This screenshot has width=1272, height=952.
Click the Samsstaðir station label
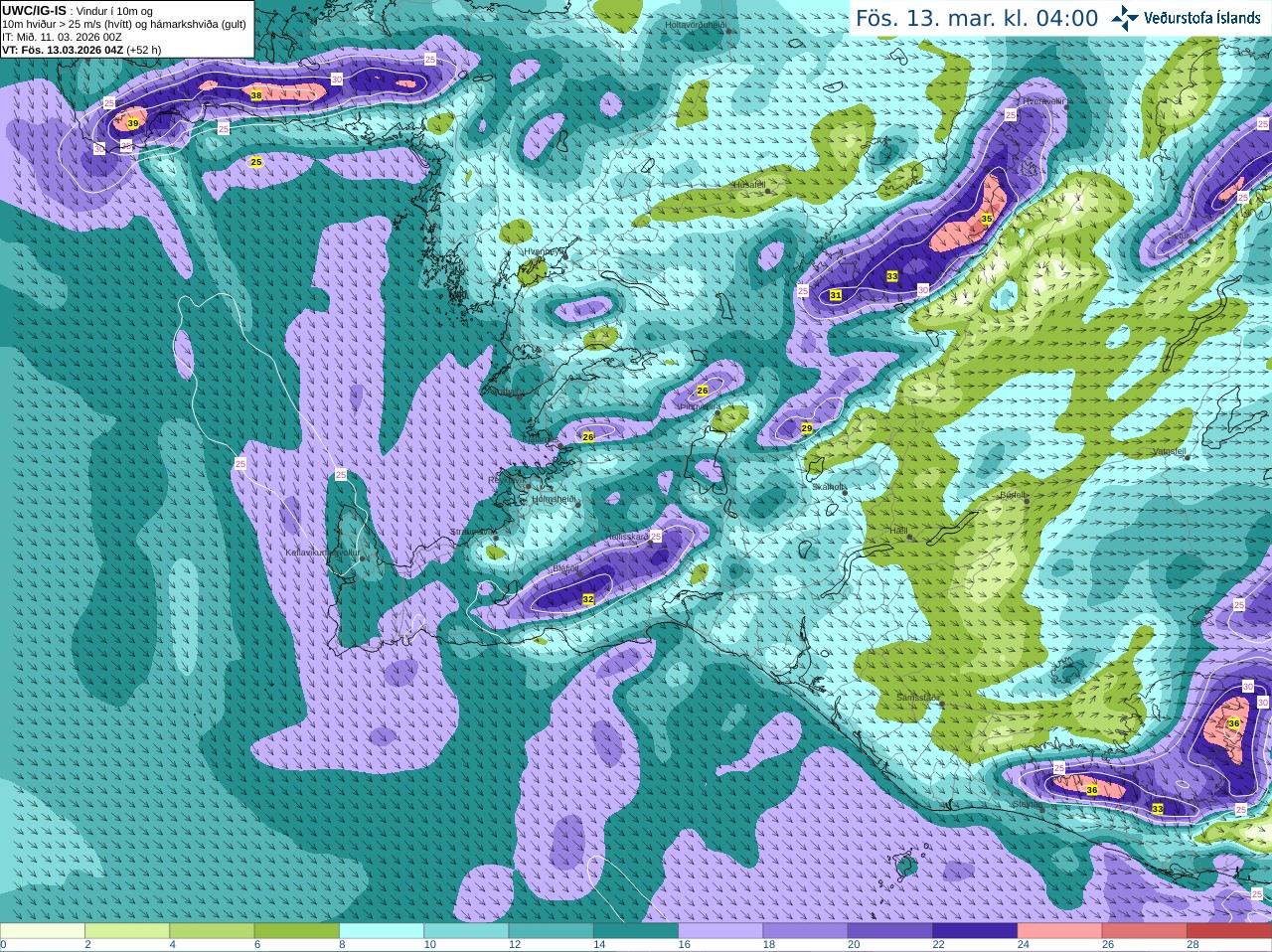point(916,698)
